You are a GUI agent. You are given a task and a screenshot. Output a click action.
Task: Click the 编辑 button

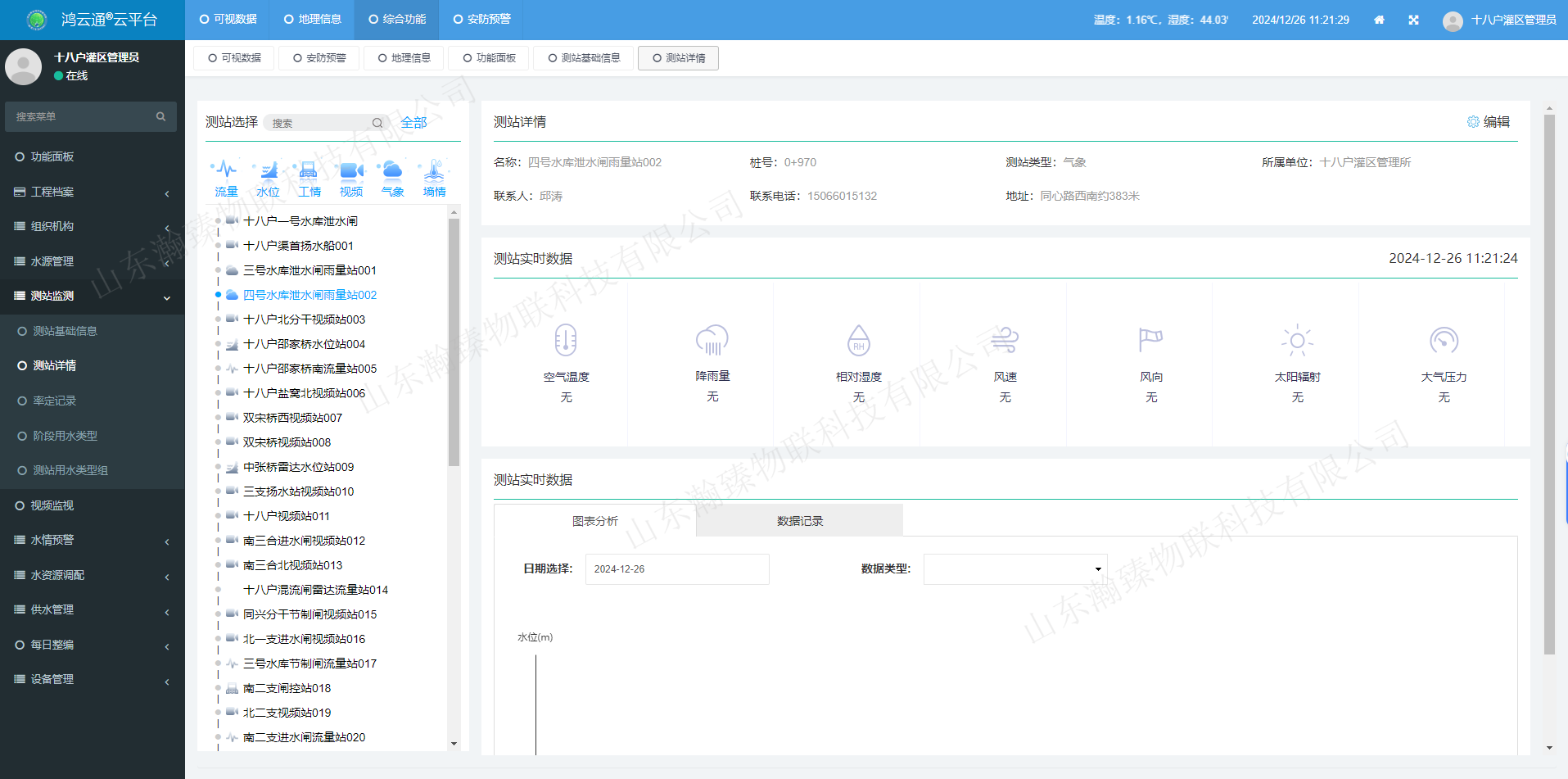pyautogui.click(x=1495, y=121)
